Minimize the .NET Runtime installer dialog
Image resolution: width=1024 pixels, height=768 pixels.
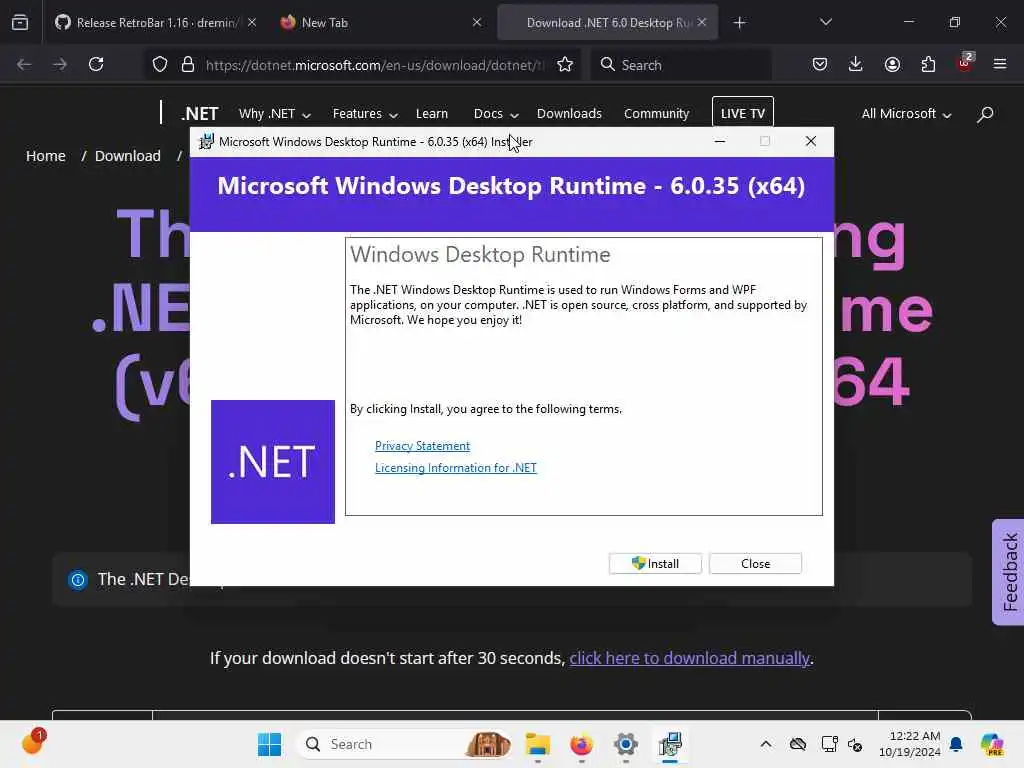click(x=720, y=141)
